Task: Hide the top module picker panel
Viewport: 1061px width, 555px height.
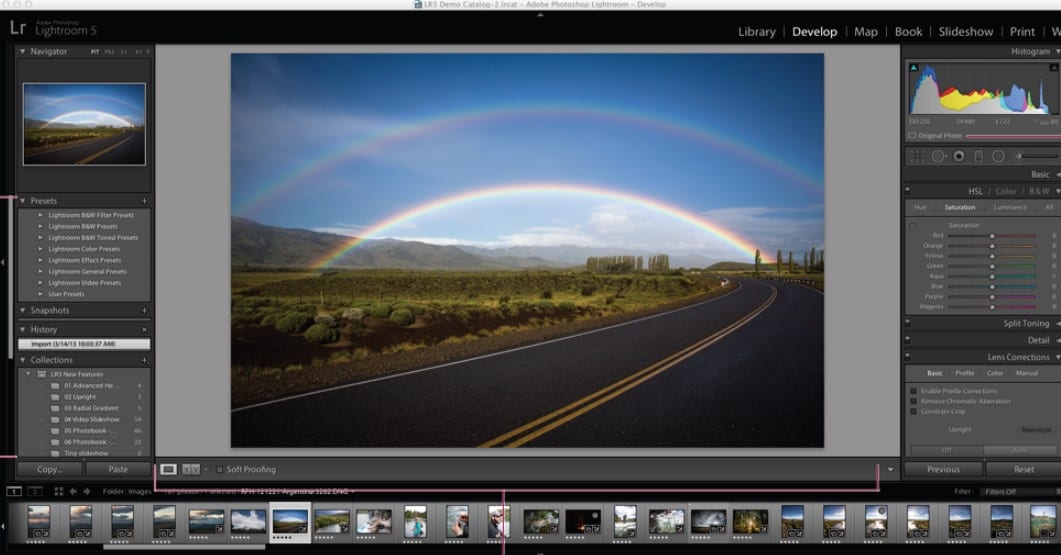Action: point(540,14)
